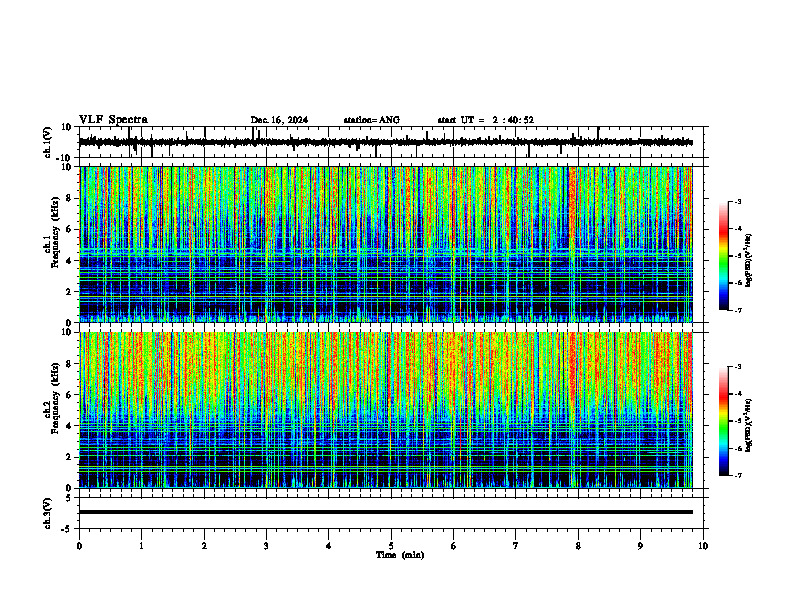Screen dimensions: 792x612
Task: Click the "VLF Spectra" plot title
Action: pyautogui.click(x=113, y=119)
